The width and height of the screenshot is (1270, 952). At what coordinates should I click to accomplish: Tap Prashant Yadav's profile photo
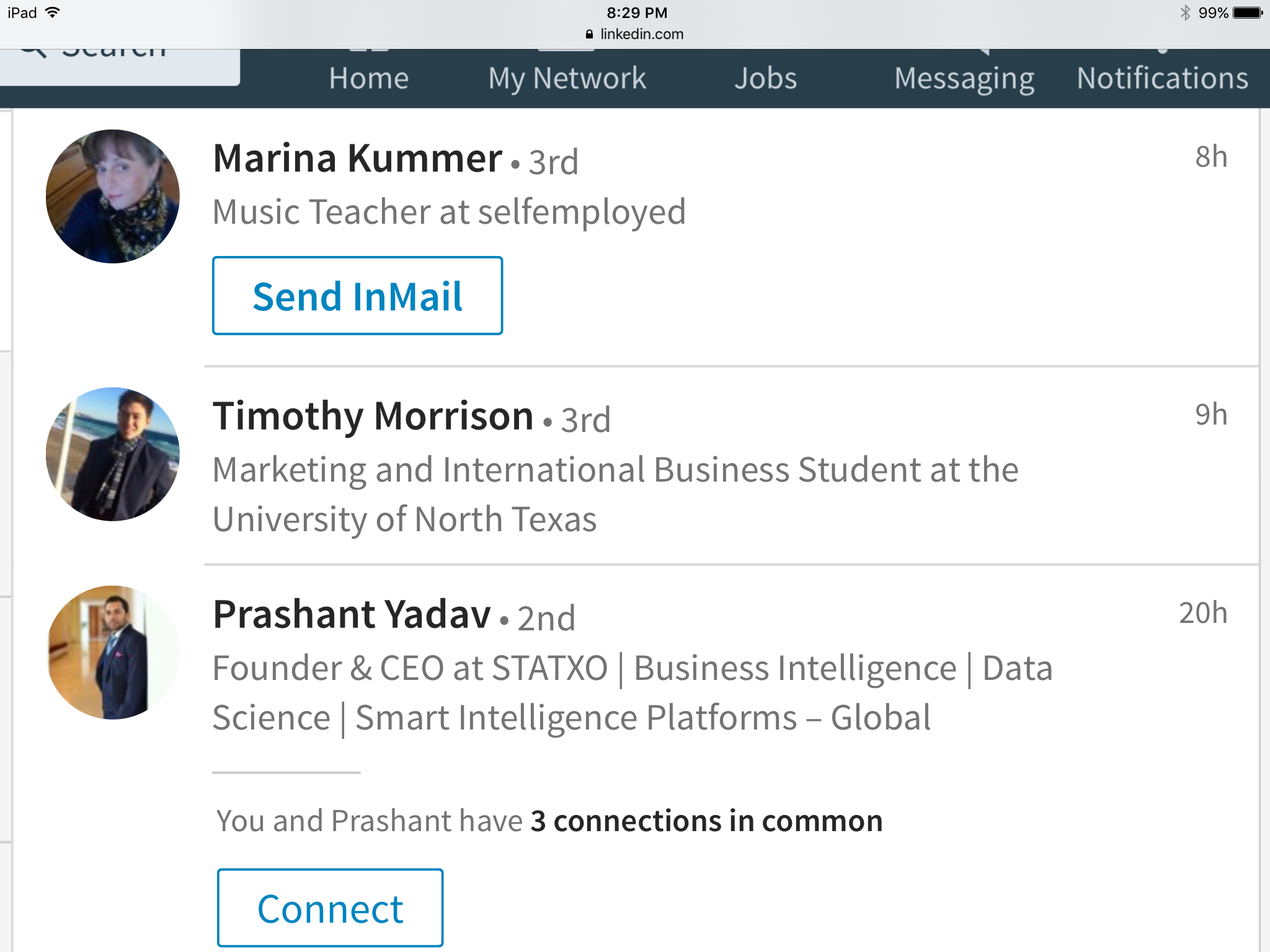pos(113,652)
